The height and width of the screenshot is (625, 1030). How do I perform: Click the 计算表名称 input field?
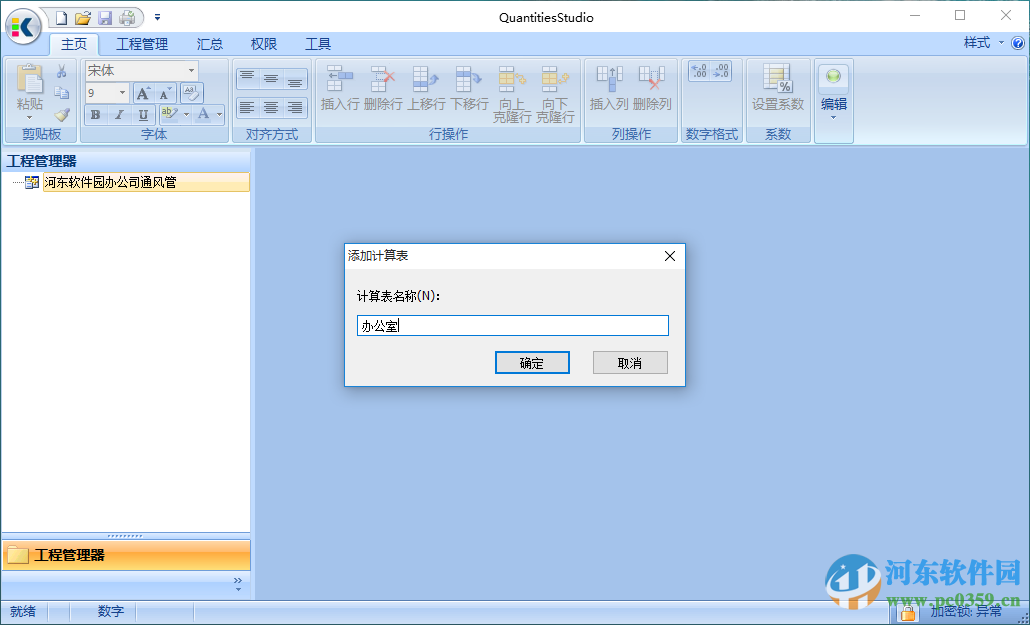(x=512, y=325)
